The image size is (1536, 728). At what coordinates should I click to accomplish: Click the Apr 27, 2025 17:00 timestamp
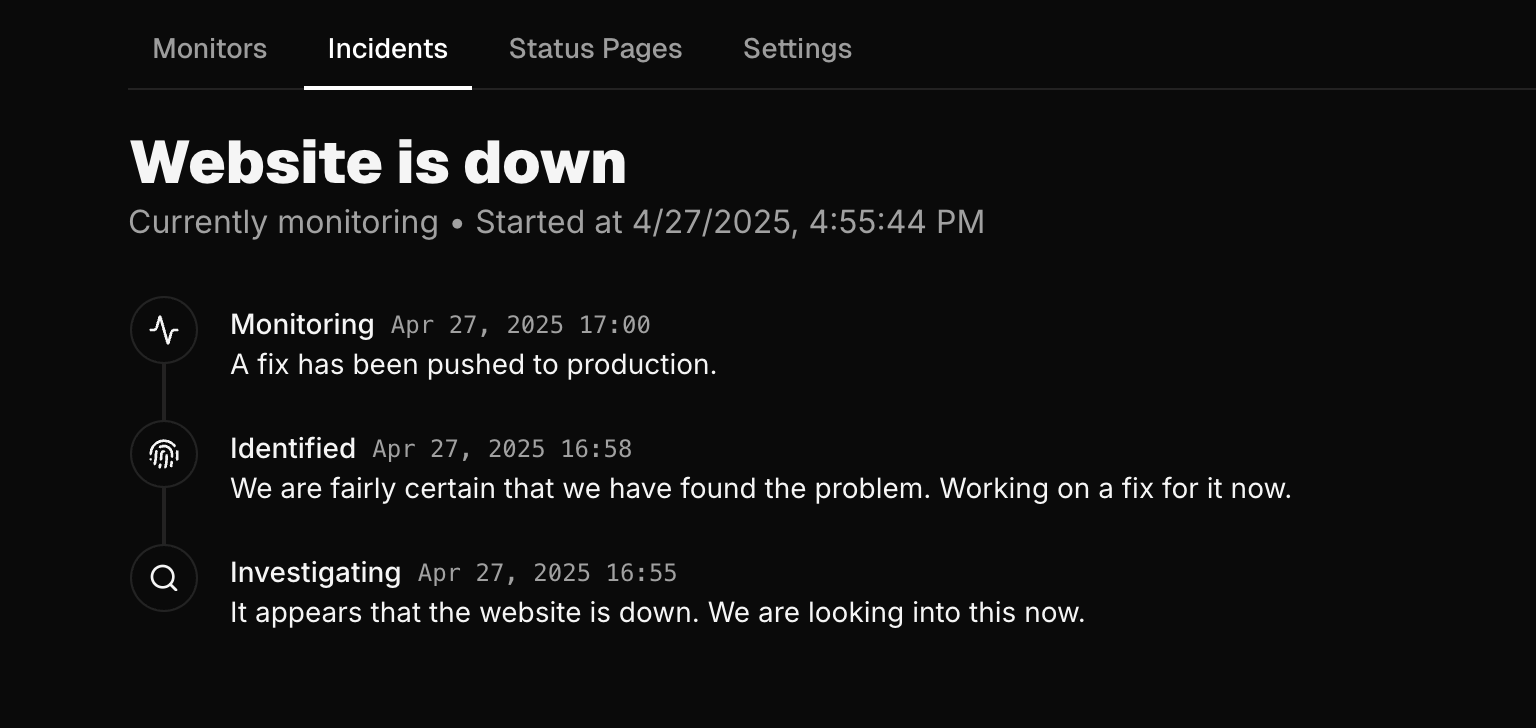coord(521,325)
